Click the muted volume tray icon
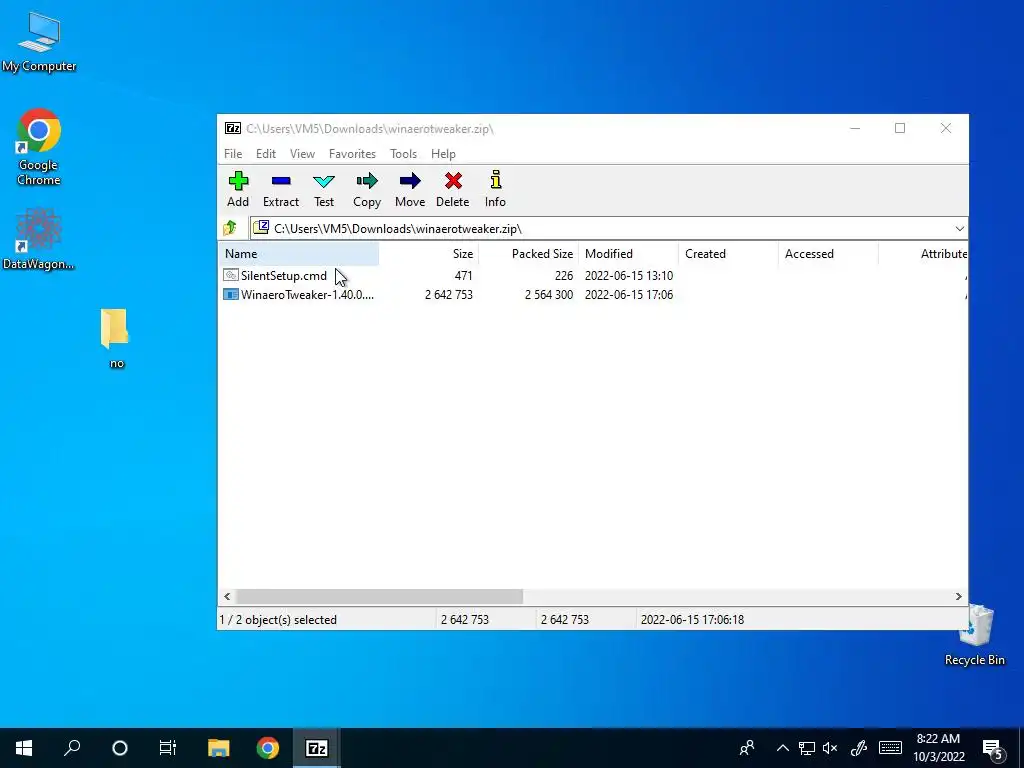The image size is (1024, 768). tap(830, 748)
